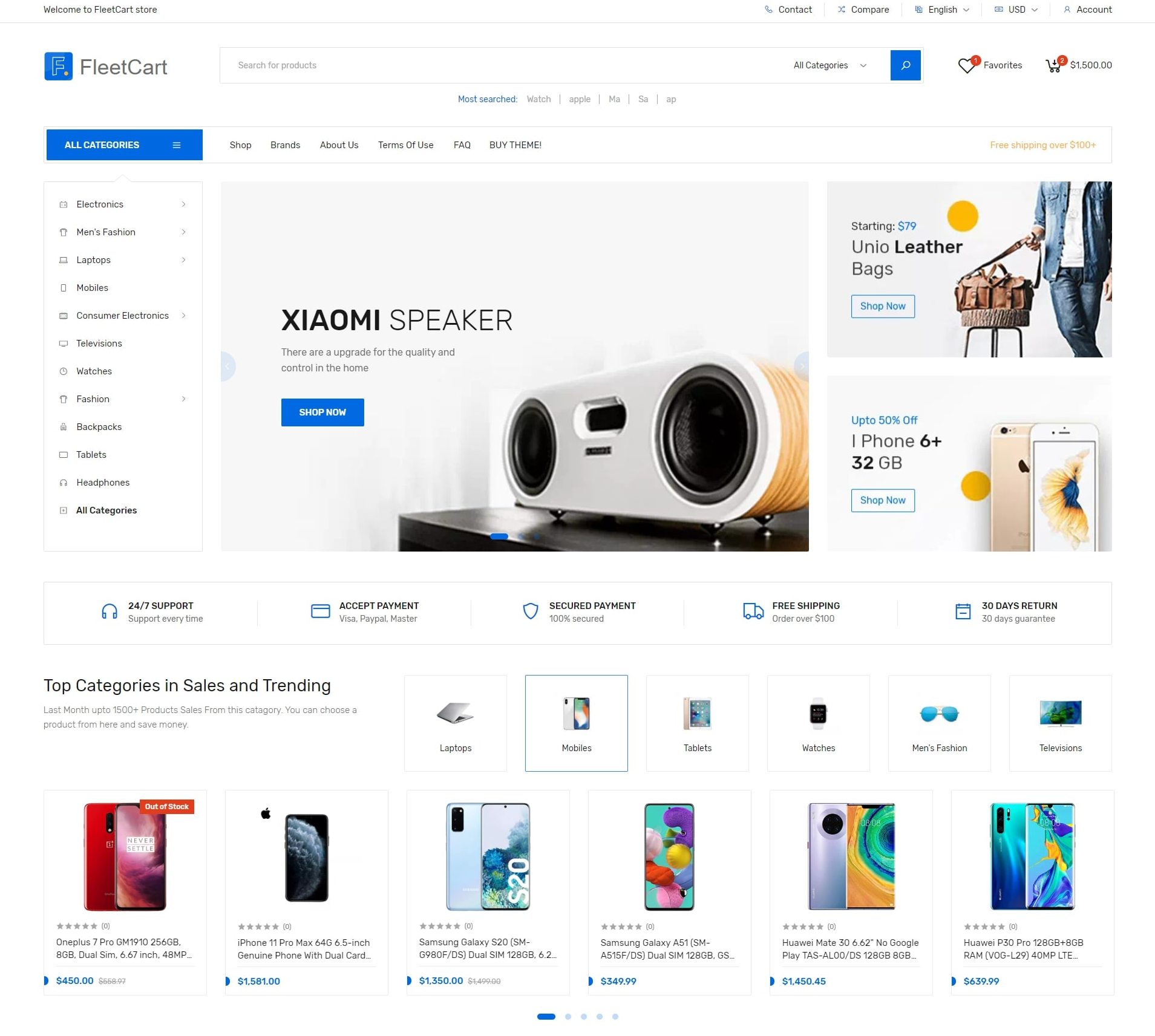
Task: Open the Favorites heart icon
Action: [x=967, y=65]
